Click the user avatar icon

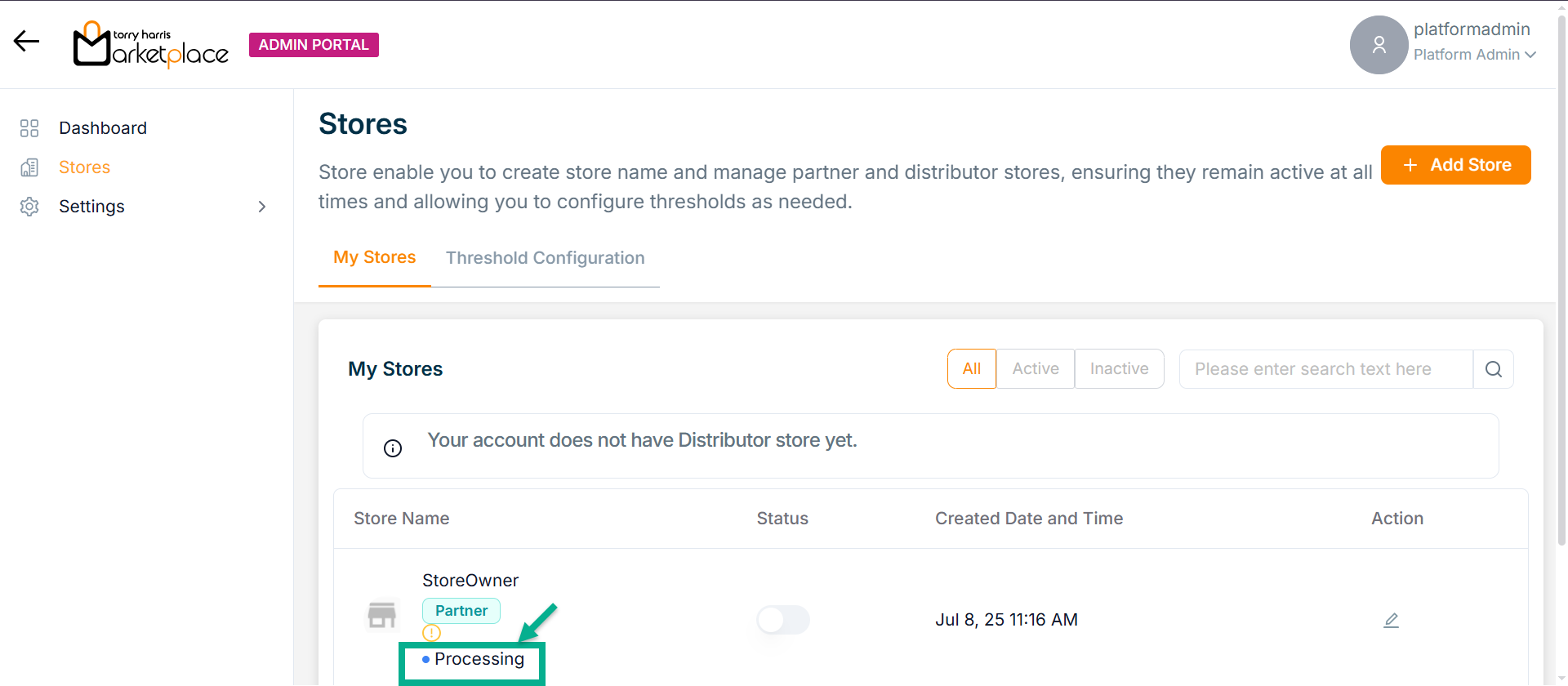coord(1379,45)
